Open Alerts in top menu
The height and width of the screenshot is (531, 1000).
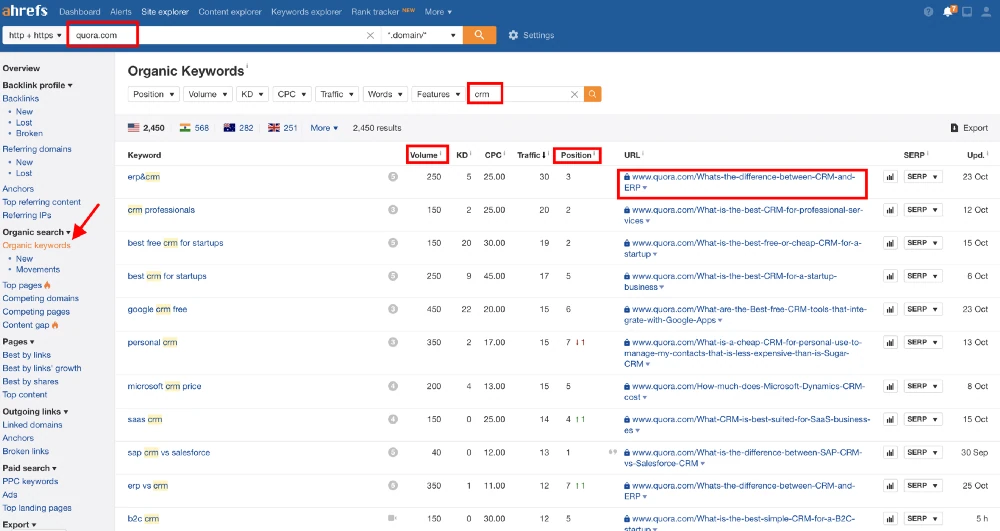(121, 11)
